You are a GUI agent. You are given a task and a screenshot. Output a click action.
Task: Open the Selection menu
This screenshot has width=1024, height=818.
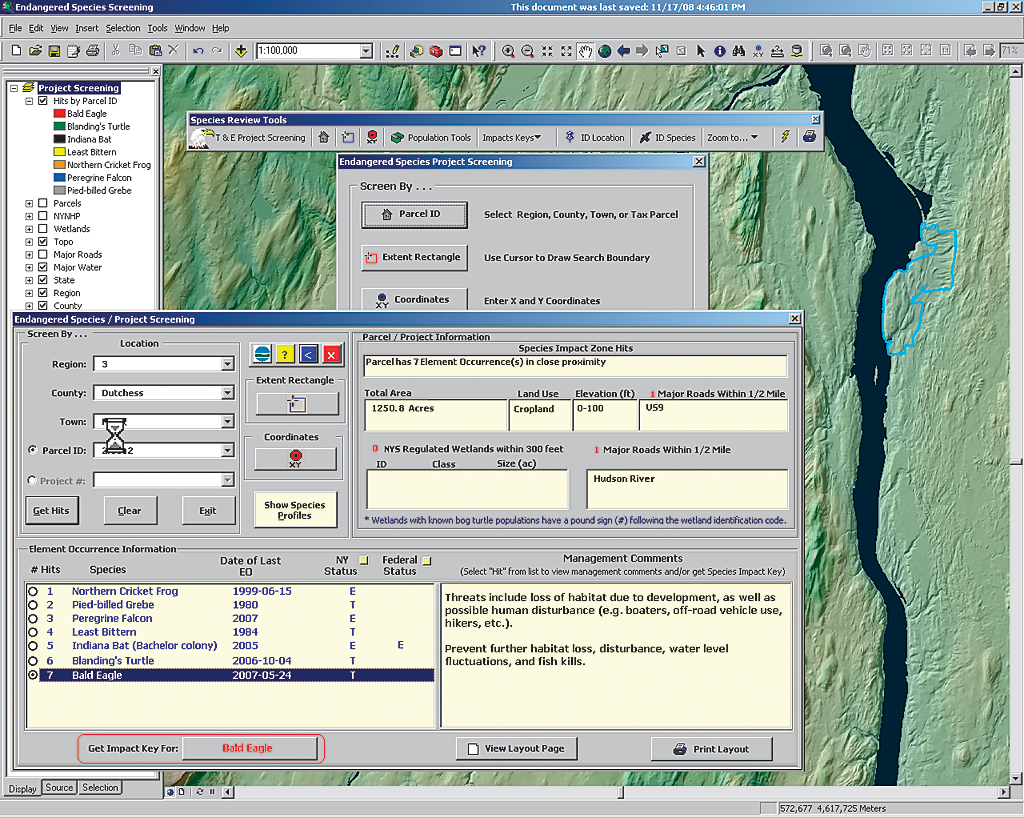(x=123, y=28)
